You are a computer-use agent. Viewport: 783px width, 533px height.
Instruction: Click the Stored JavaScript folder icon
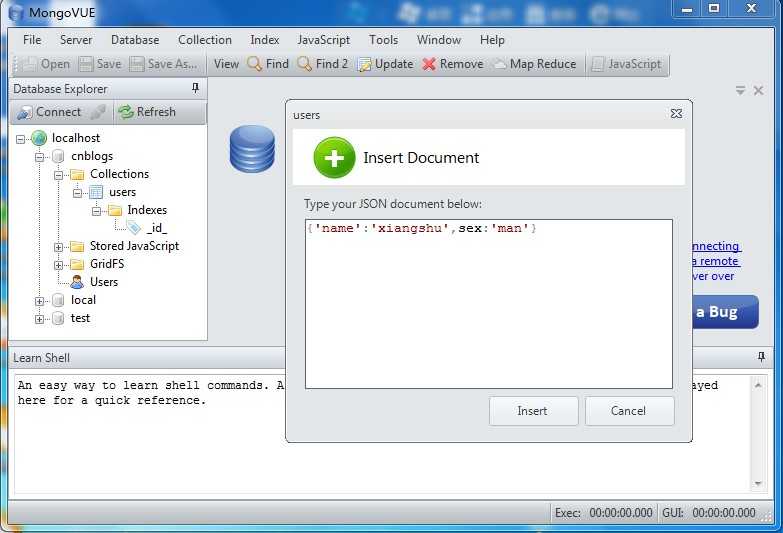click(77, 246)
